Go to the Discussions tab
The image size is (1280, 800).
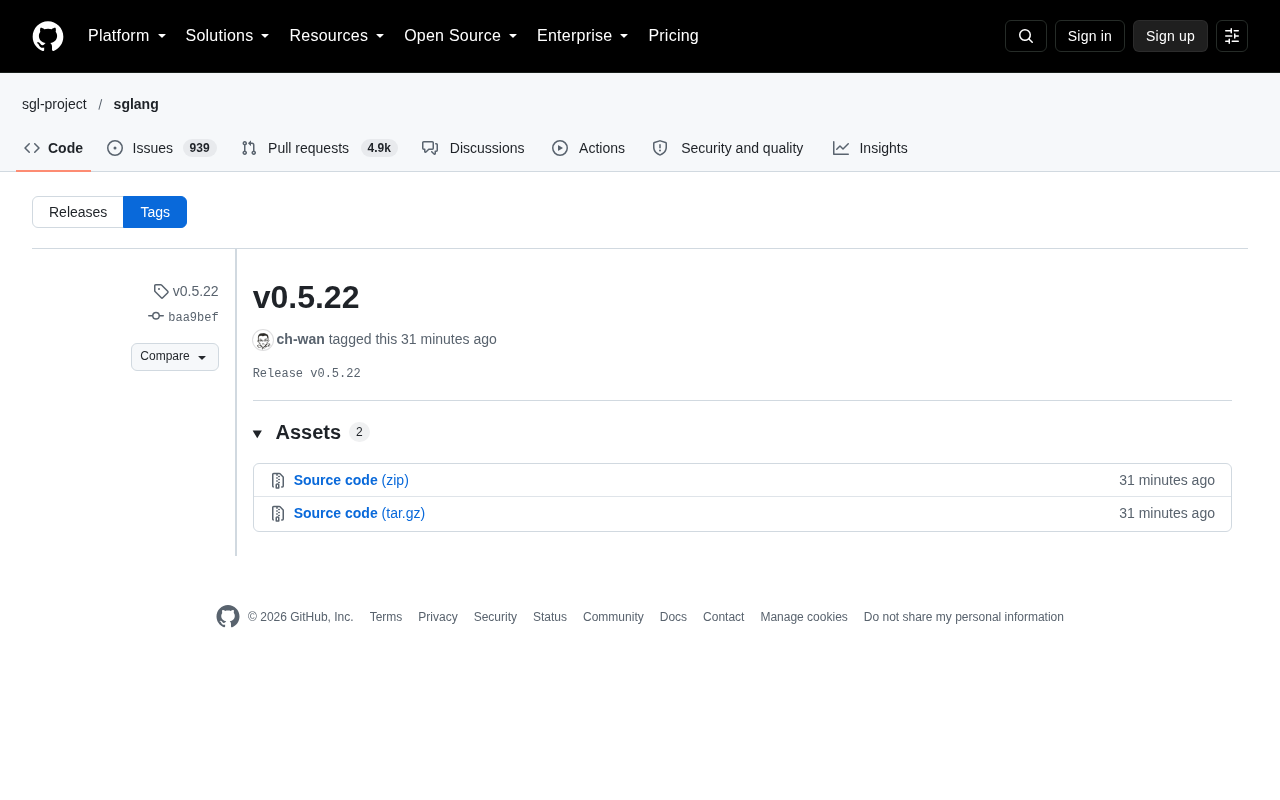(473, 148)
